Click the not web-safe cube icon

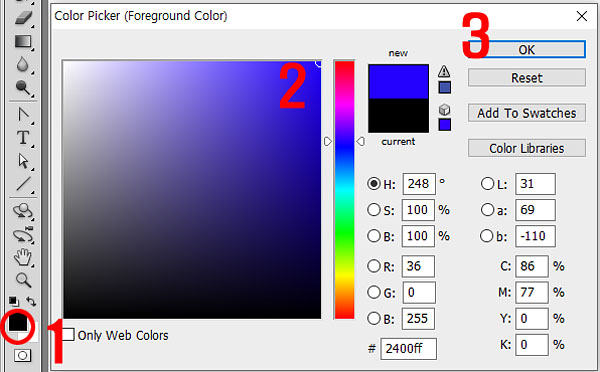[444, 110]
